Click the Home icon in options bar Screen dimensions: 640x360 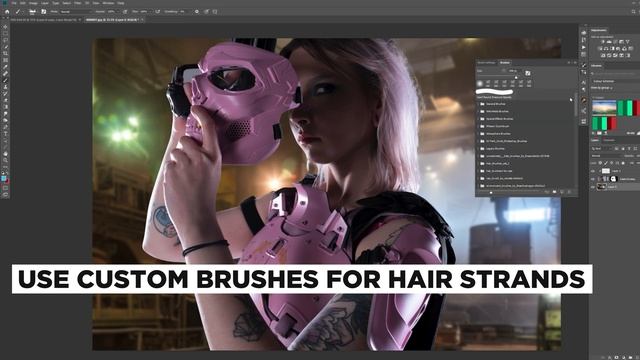pos(7,11)
